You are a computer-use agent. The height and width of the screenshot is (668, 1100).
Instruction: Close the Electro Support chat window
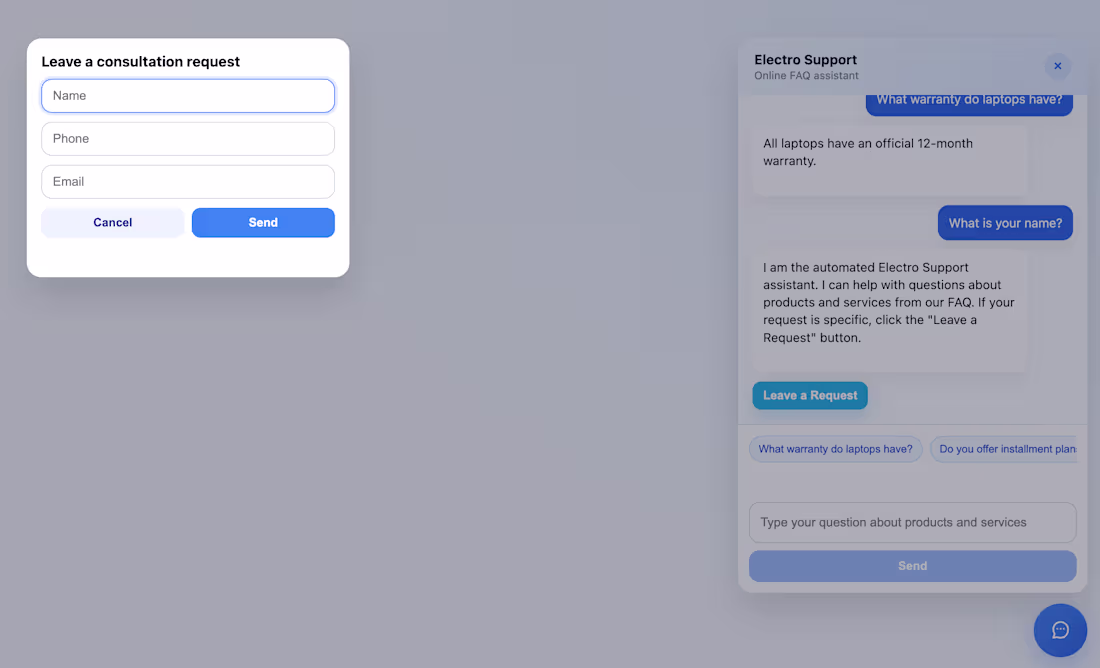(x=1057, y=66)
